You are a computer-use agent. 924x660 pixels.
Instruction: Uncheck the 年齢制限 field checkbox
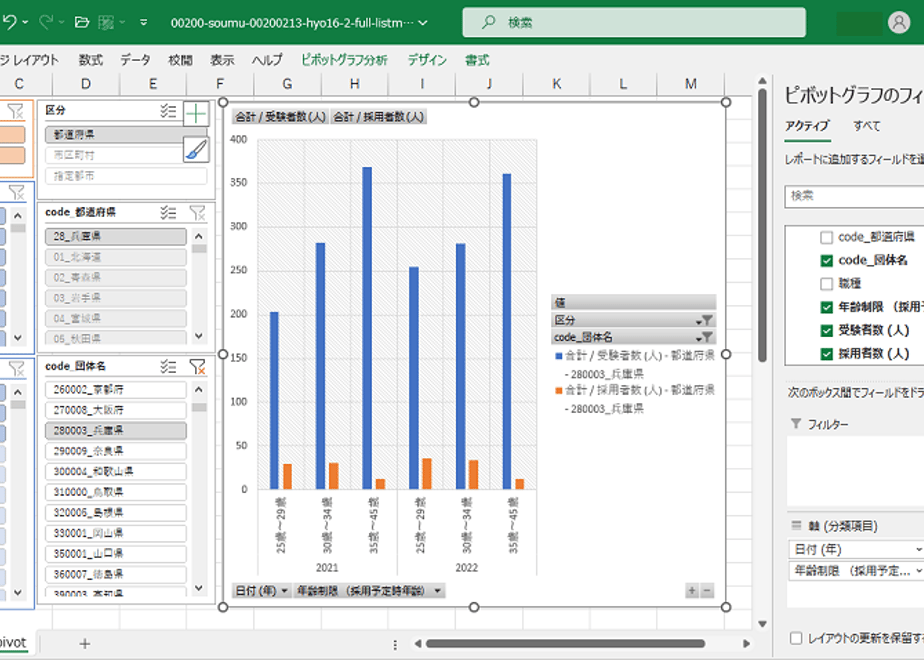826,307
